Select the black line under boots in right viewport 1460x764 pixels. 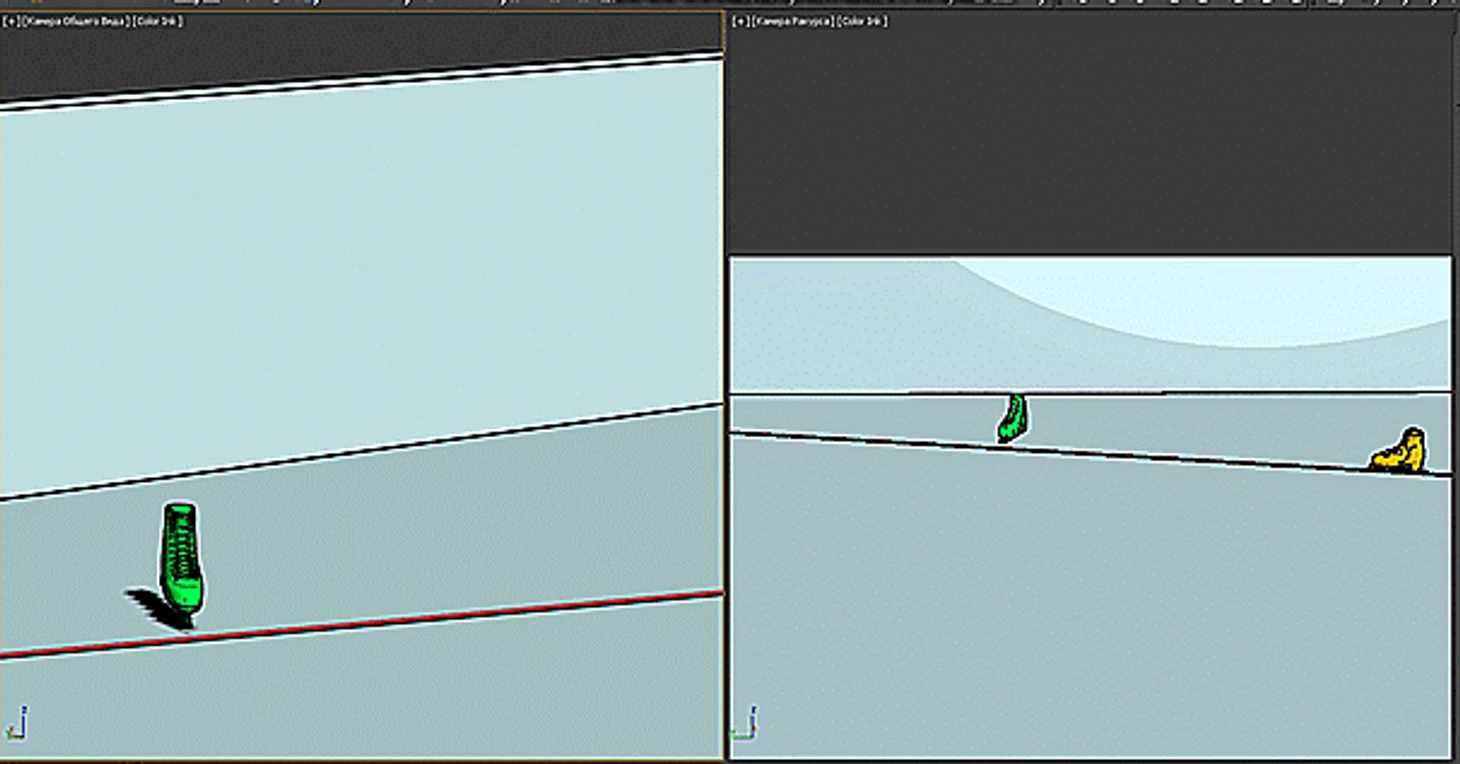(1150, 454)
